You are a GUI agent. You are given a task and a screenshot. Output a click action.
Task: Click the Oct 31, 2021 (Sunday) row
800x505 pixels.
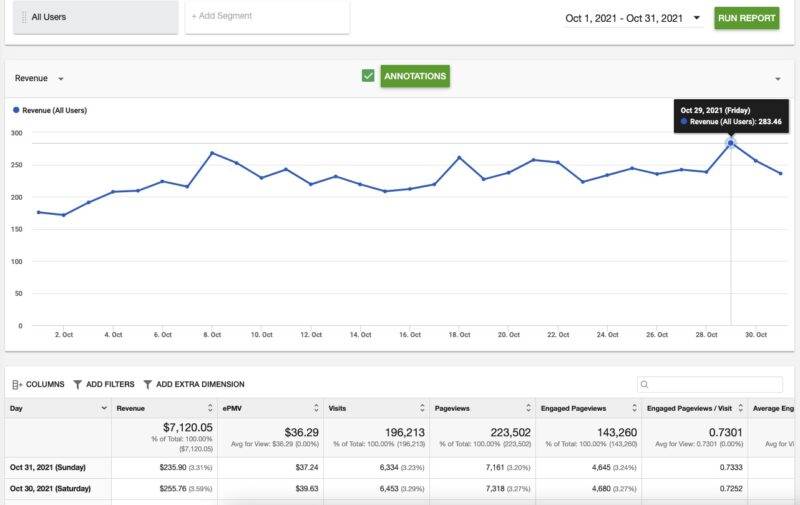(x=399, y=467)
